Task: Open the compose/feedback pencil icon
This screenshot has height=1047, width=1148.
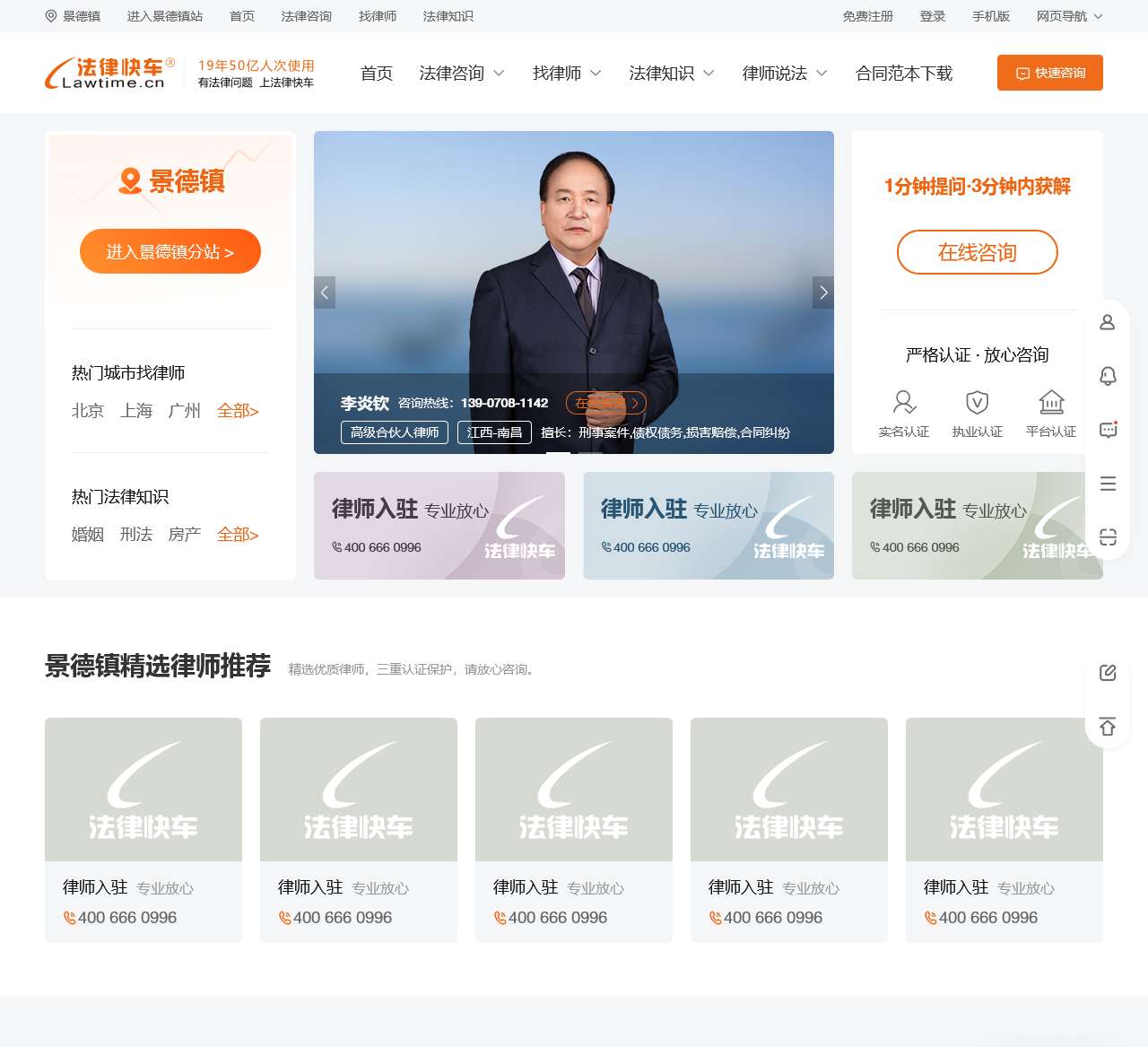Action: pyautogui.click(x=1108, y=672)
